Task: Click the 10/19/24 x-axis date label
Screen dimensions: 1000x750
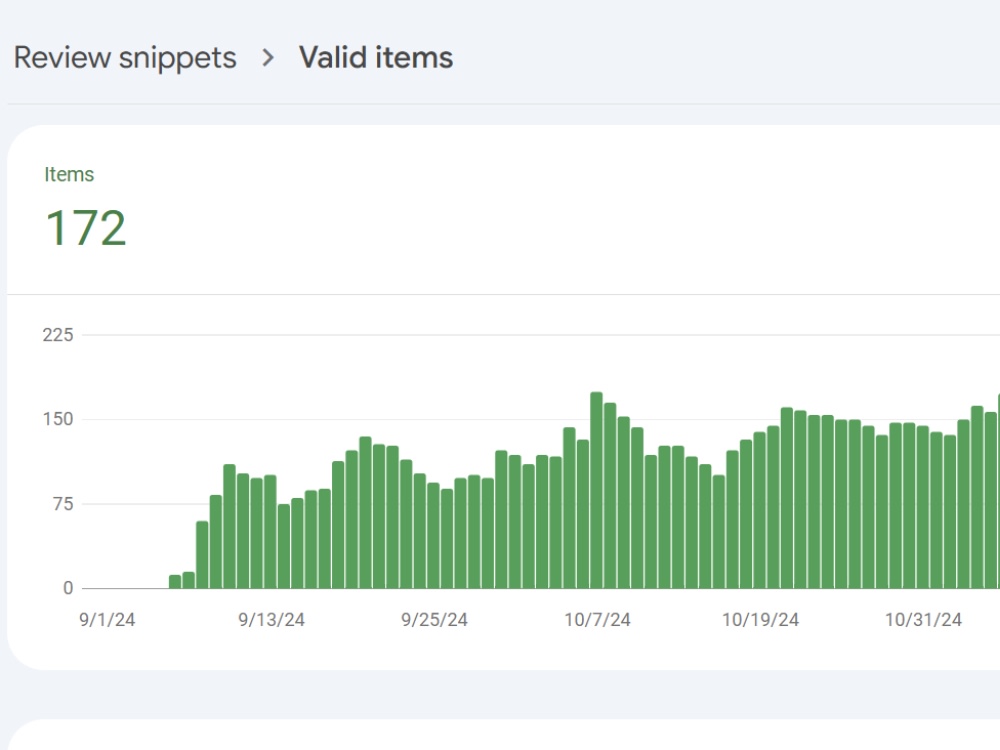Action: (x=760, y=619)
